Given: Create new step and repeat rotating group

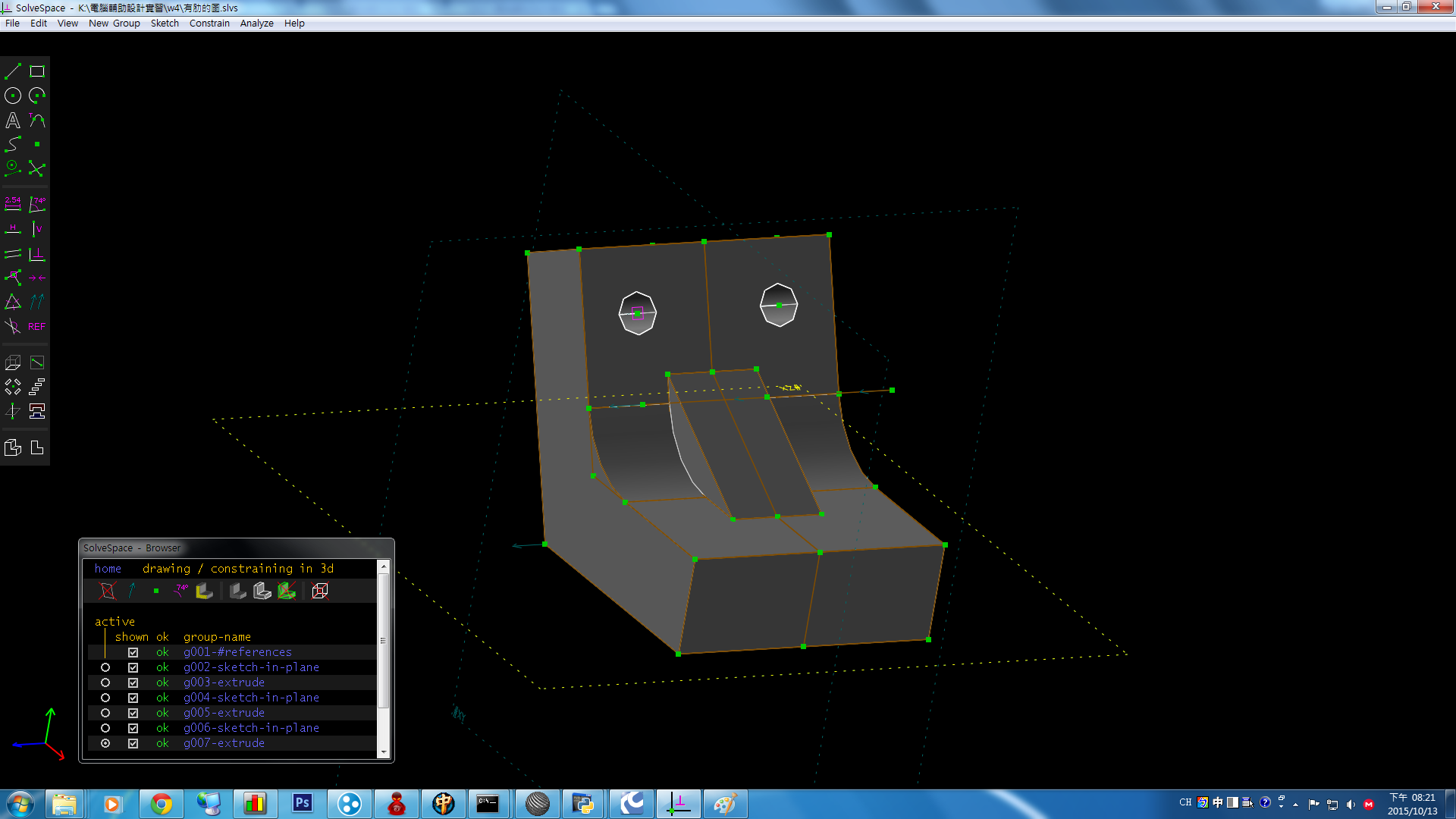Looking at the screenshot, I should click(13, 387).
